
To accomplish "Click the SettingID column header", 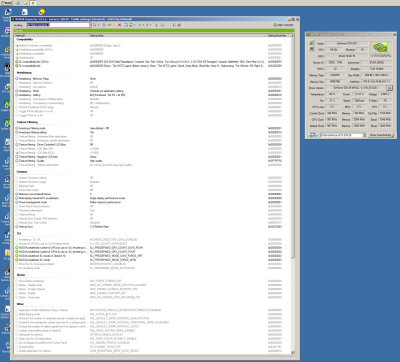I will 52,35.
